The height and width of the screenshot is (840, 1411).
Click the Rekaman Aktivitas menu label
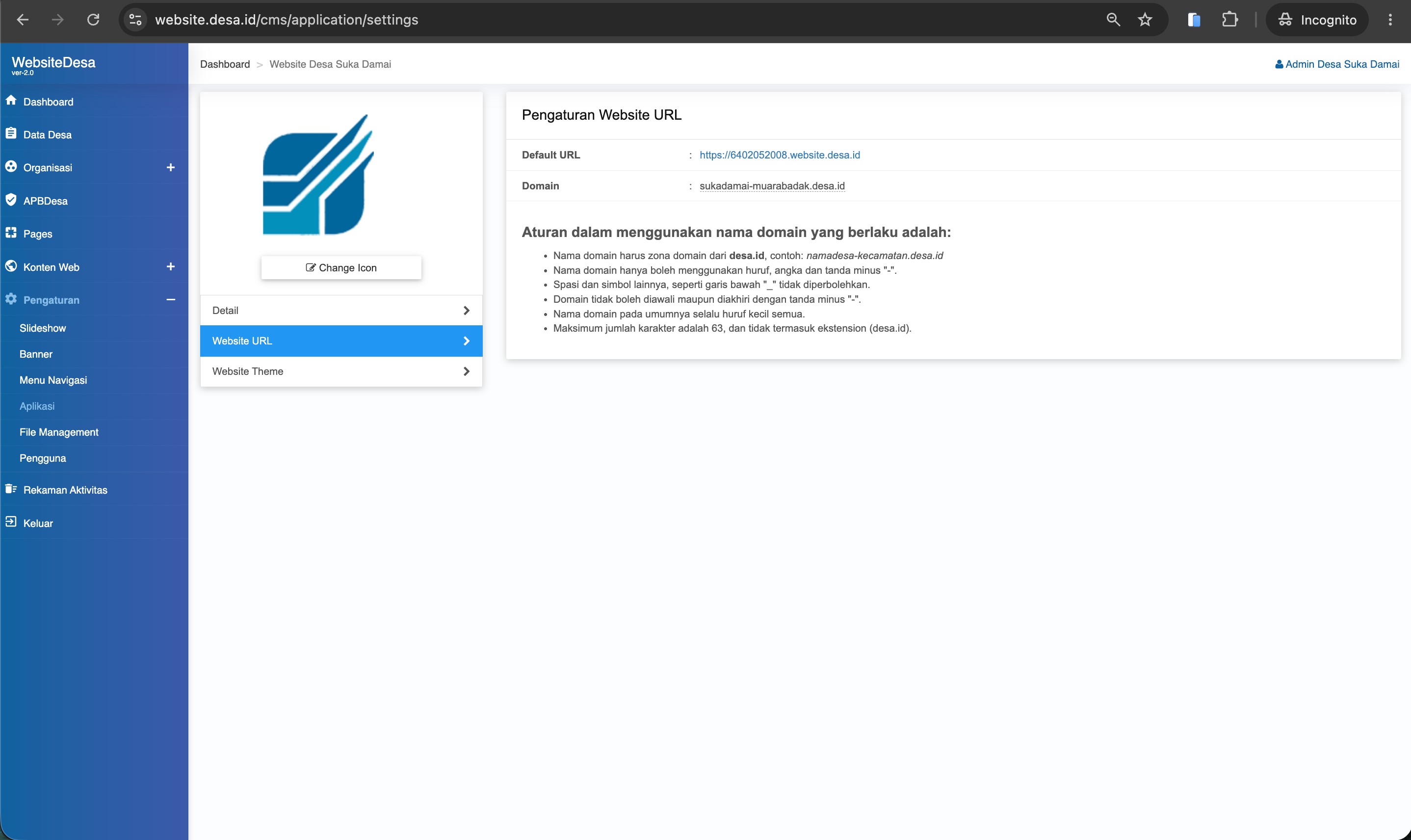65,490
